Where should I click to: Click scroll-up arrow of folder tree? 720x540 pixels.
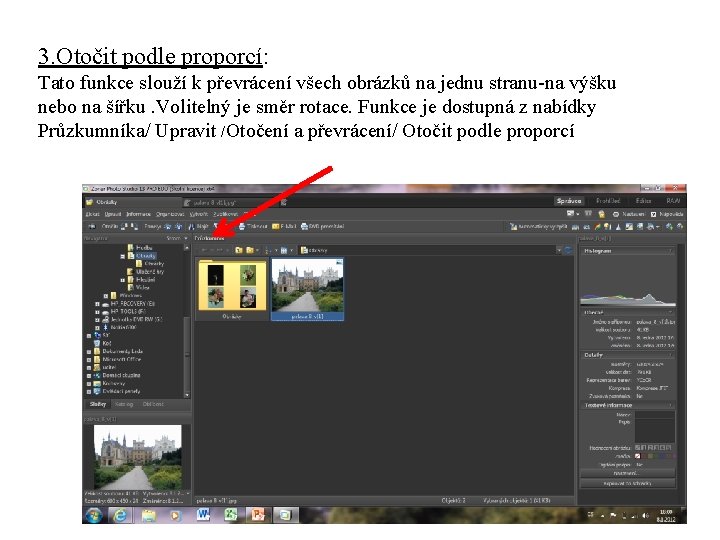click(x=187, y=248)
